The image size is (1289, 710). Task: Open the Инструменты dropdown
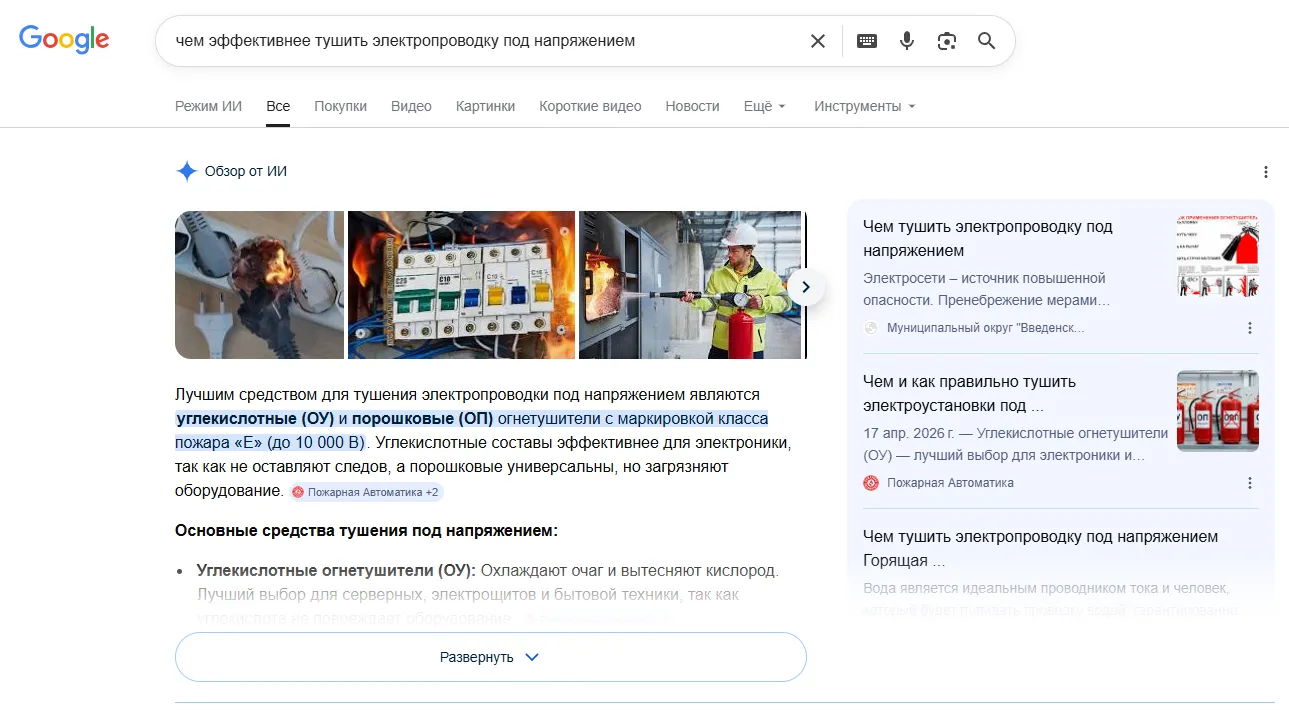864,106
